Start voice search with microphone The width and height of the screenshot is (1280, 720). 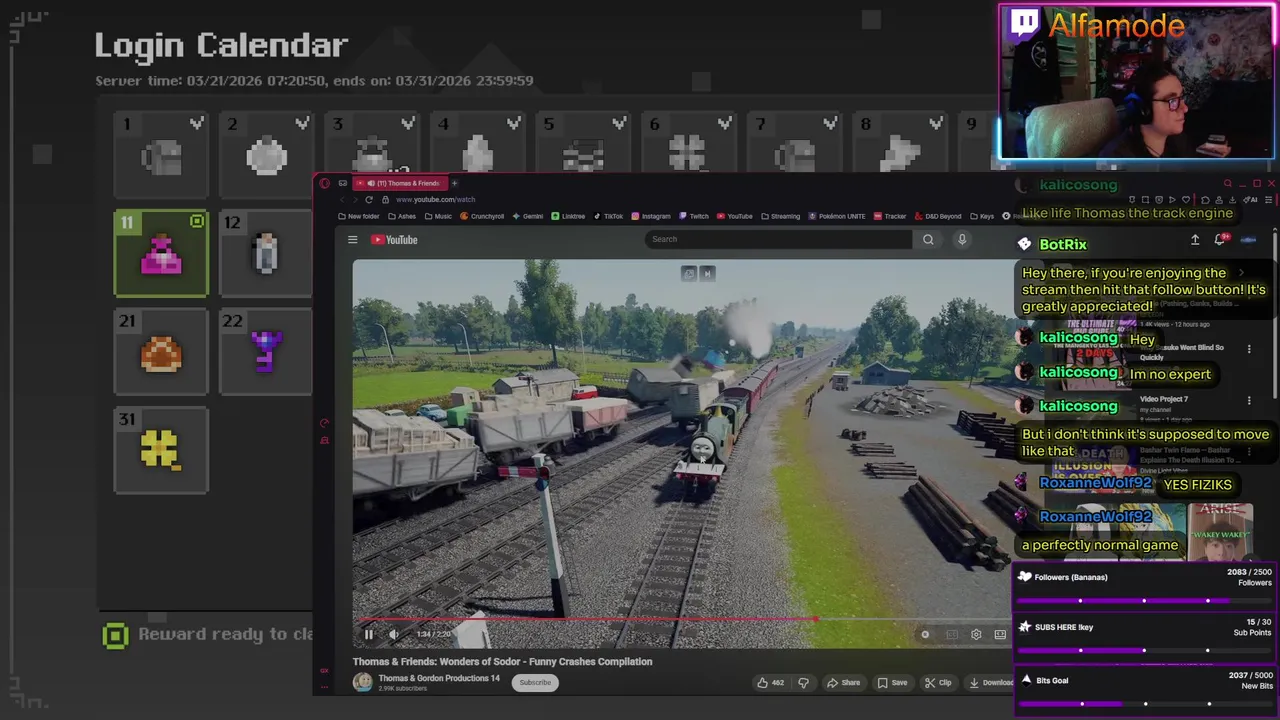coord(962,239)
